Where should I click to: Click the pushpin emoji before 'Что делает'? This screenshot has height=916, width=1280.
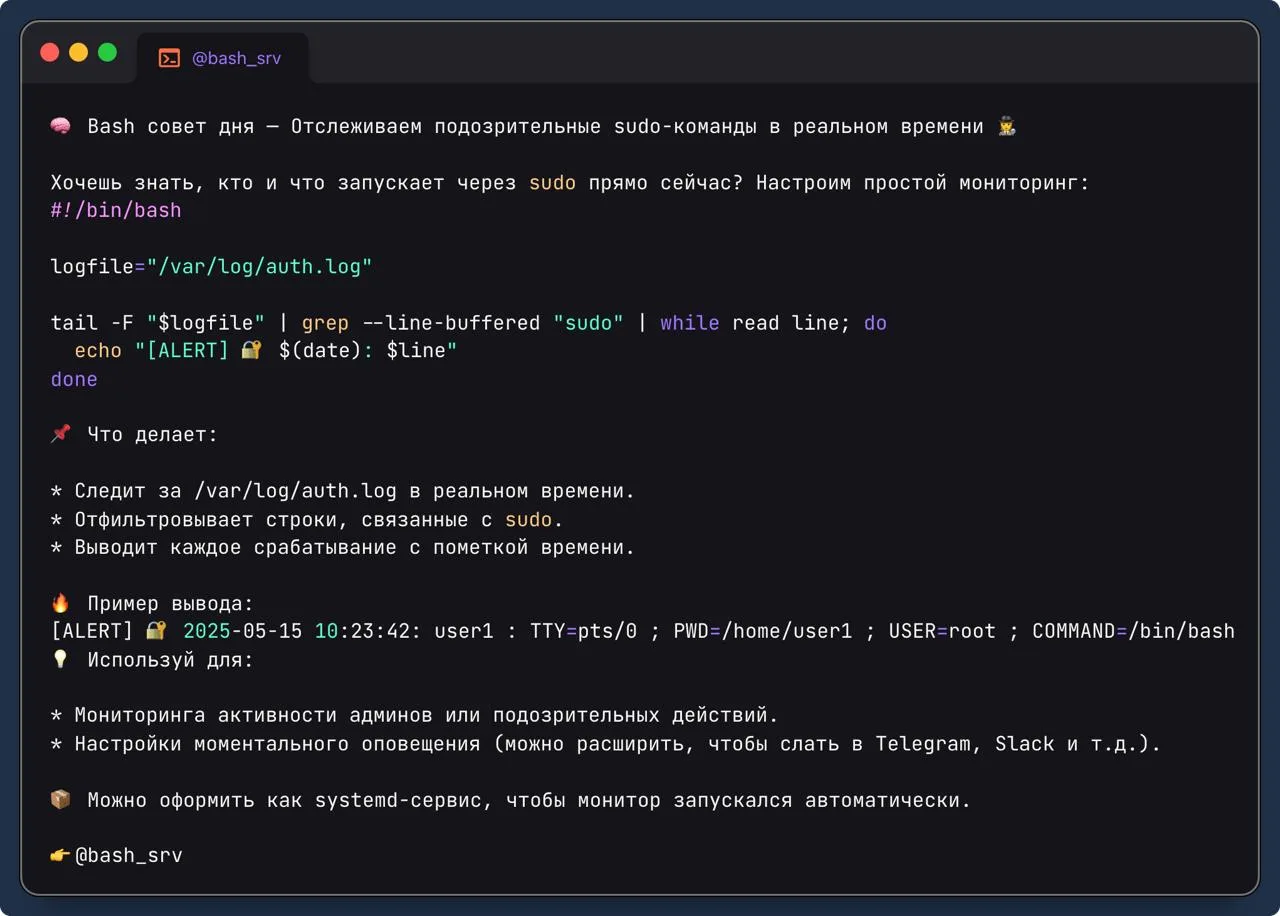(x=61, y=435)
